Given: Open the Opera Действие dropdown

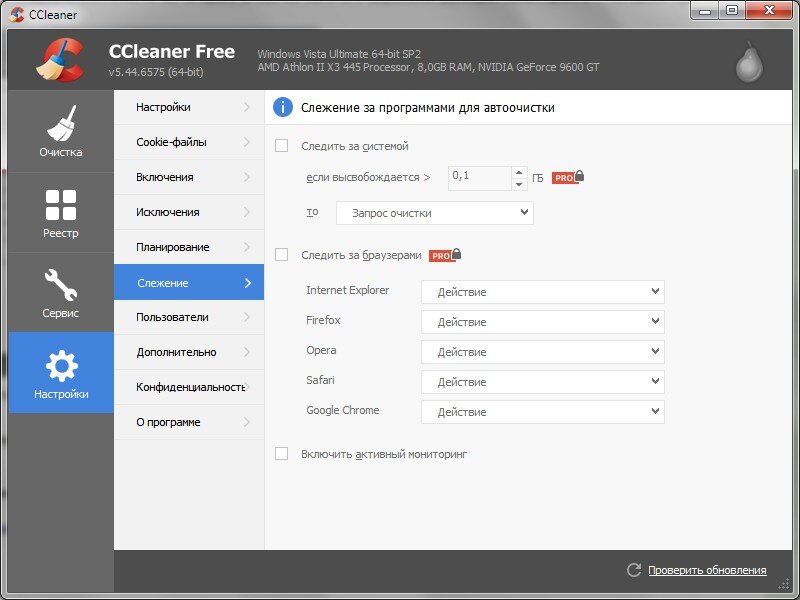Looking at the screenshot, I should (543, 352).
